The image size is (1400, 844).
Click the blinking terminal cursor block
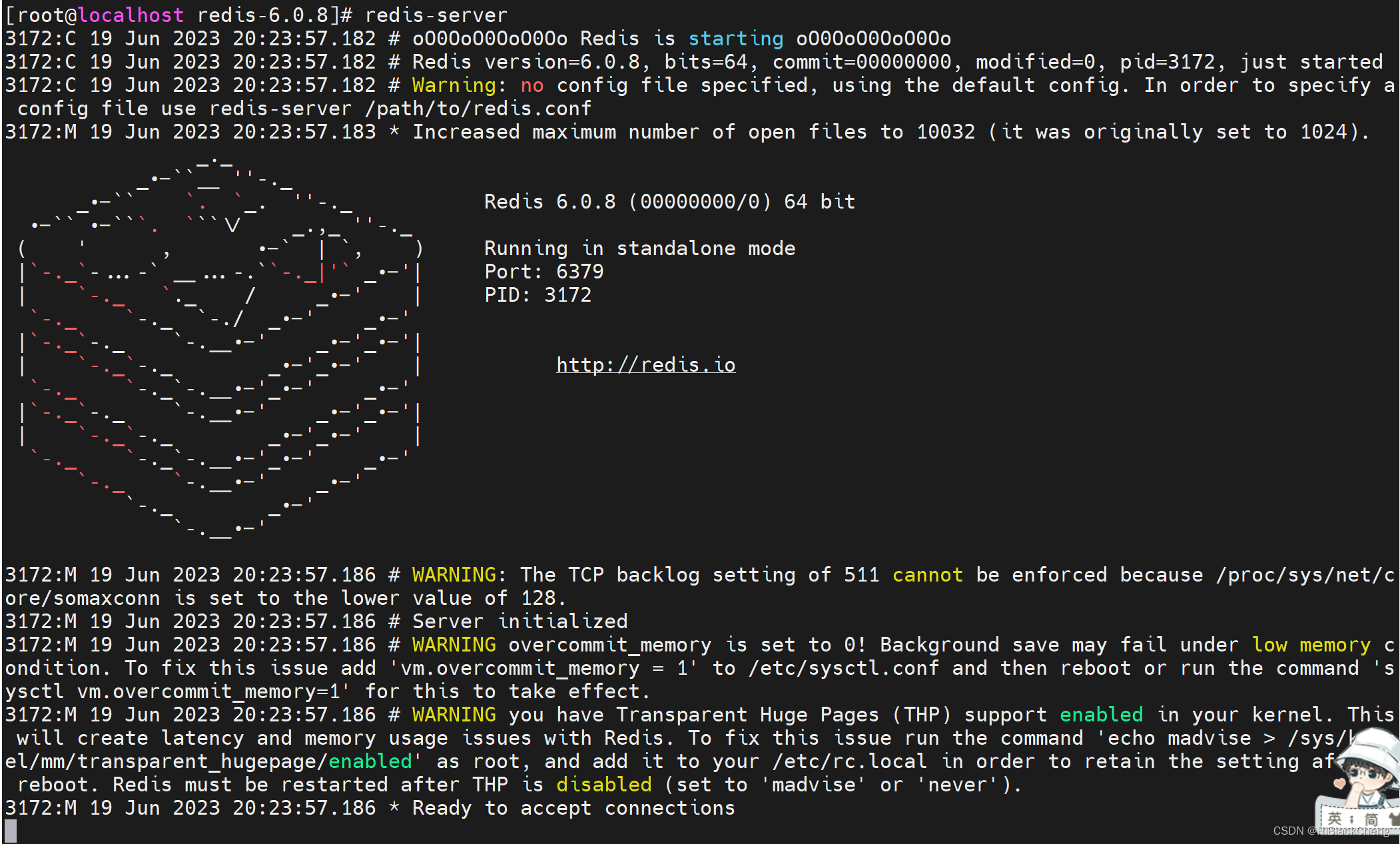pos(11,831)
